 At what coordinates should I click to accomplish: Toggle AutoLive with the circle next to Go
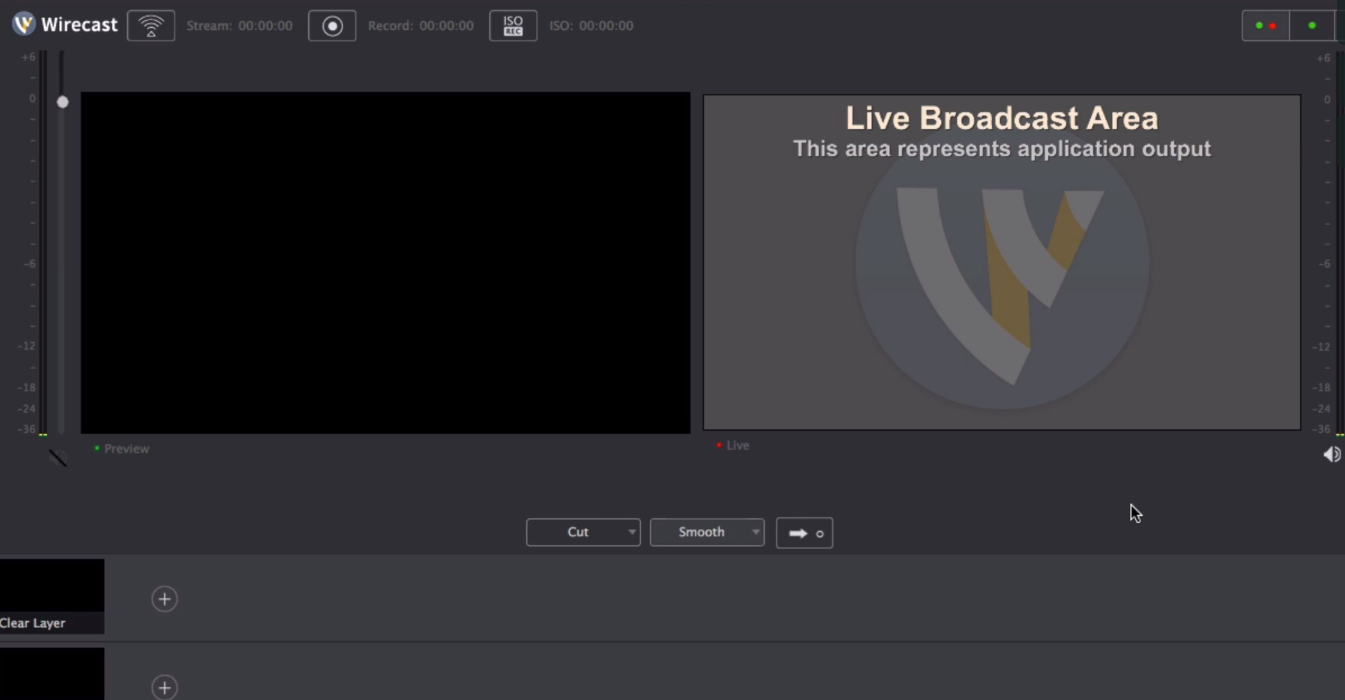tap(820, 533)
